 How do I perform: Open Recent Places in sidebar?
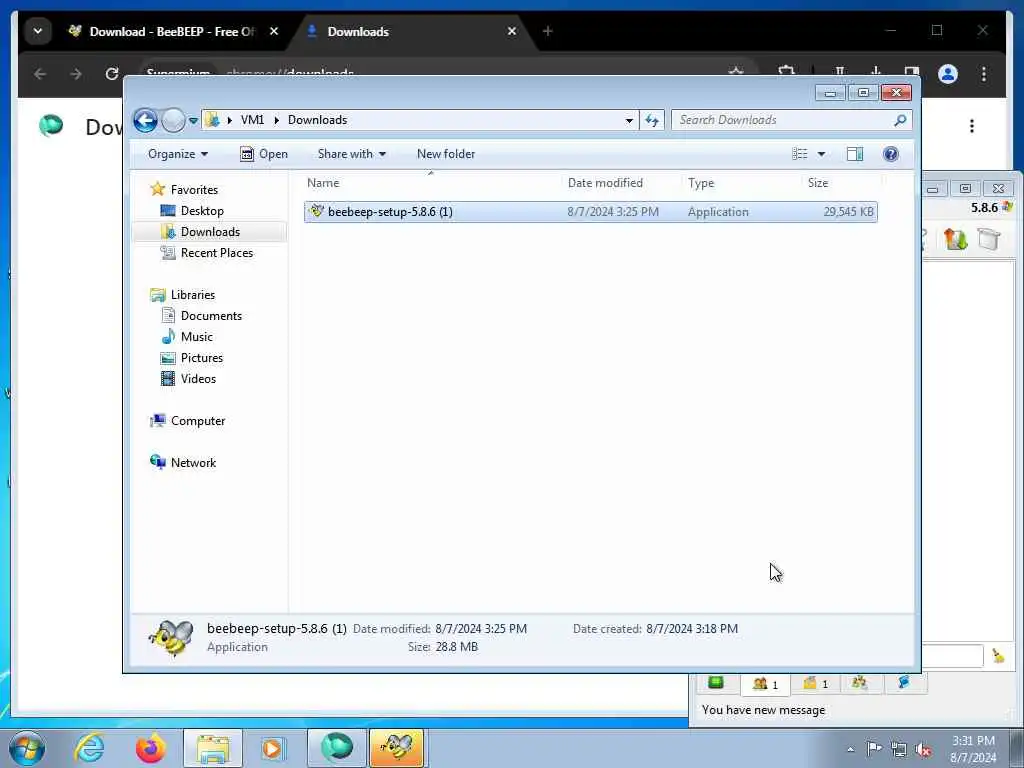[217, 253]
